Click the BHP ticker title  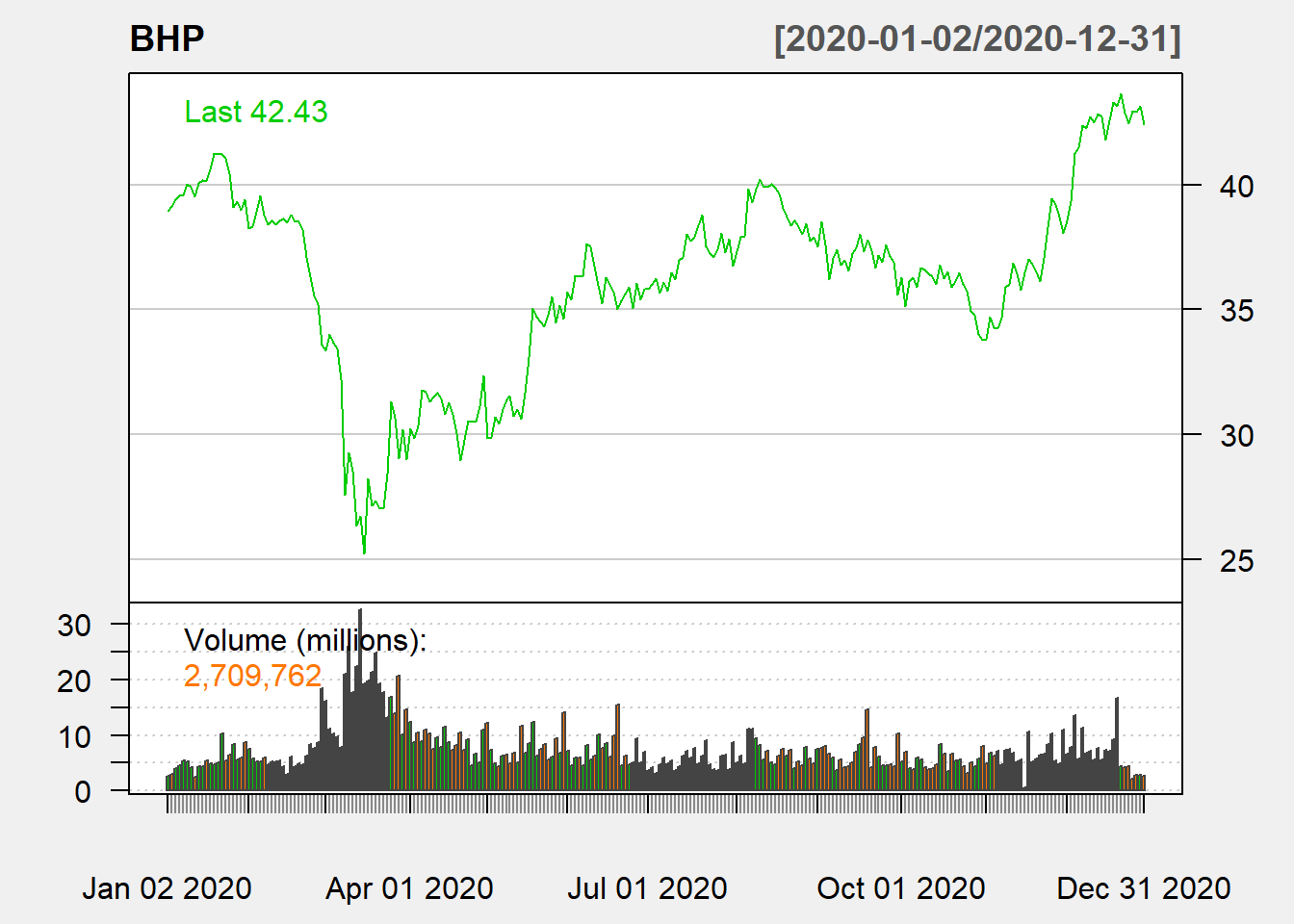coord(168,38)
